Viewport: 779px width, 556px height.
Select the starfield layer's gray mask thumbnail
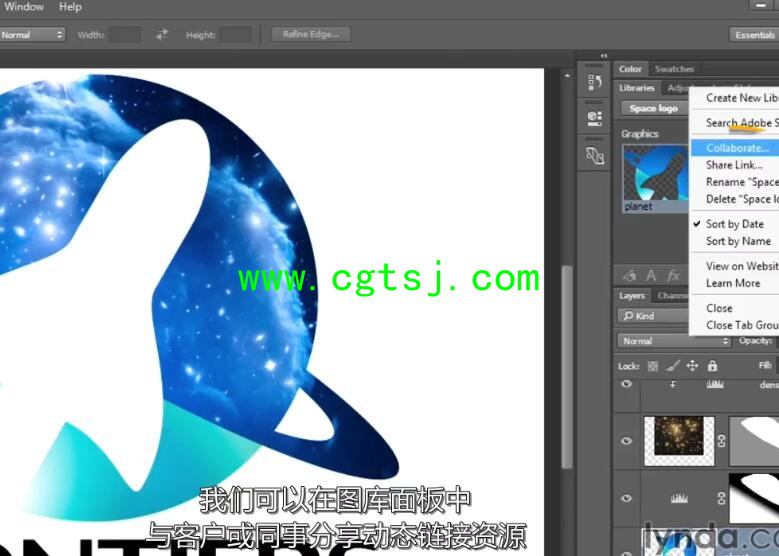click(x=754, y=441)
